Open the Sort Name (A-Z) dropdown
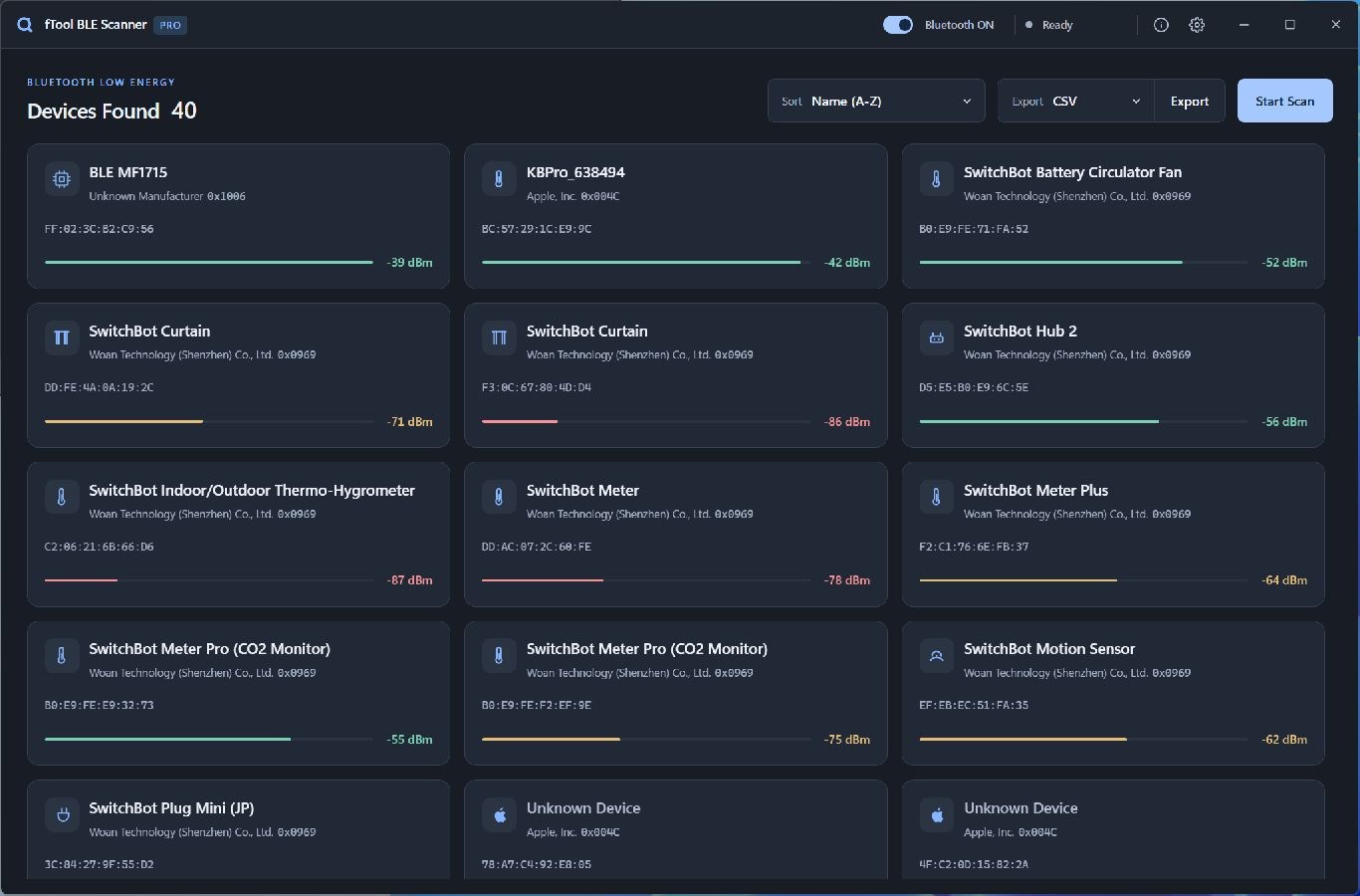1360x896 pixels. [876, 101]
